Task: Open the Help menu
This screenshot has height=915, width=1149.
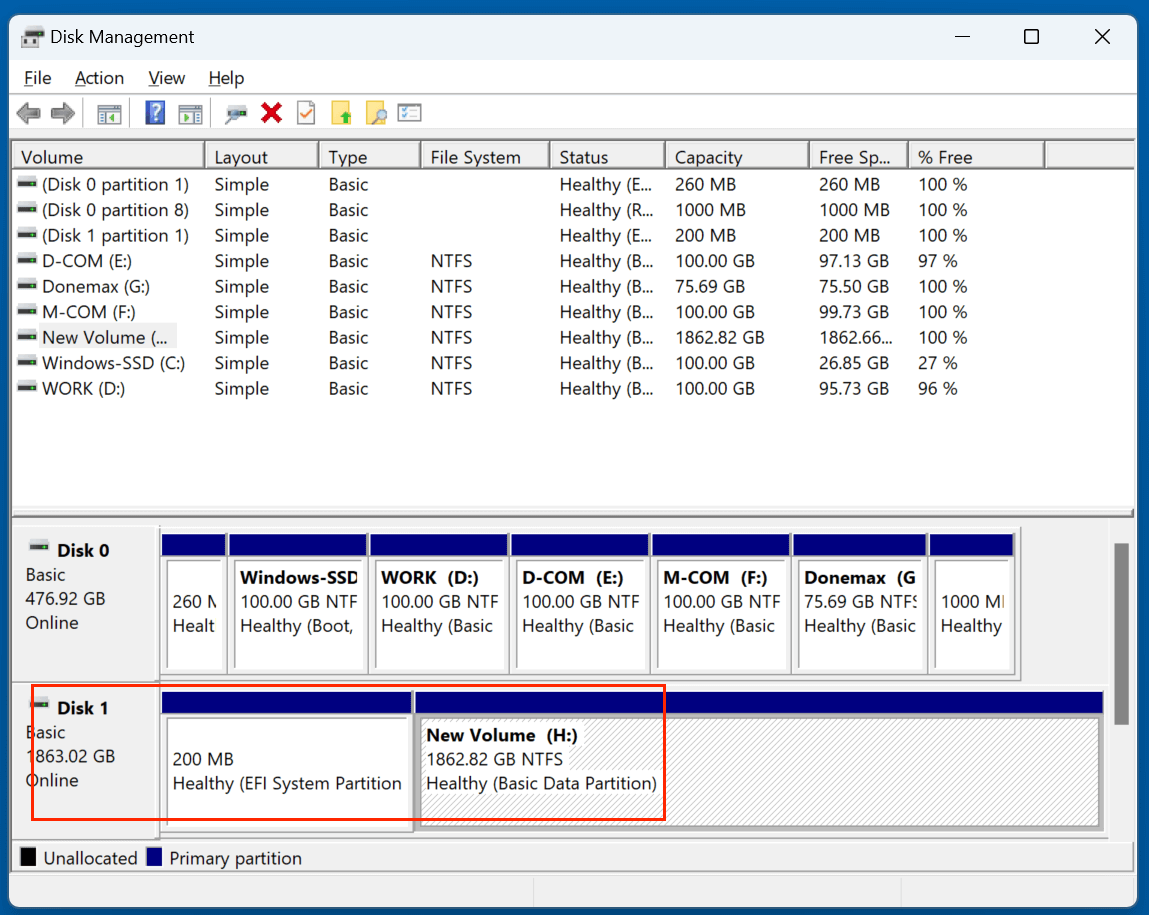Action: pos(226,78)
